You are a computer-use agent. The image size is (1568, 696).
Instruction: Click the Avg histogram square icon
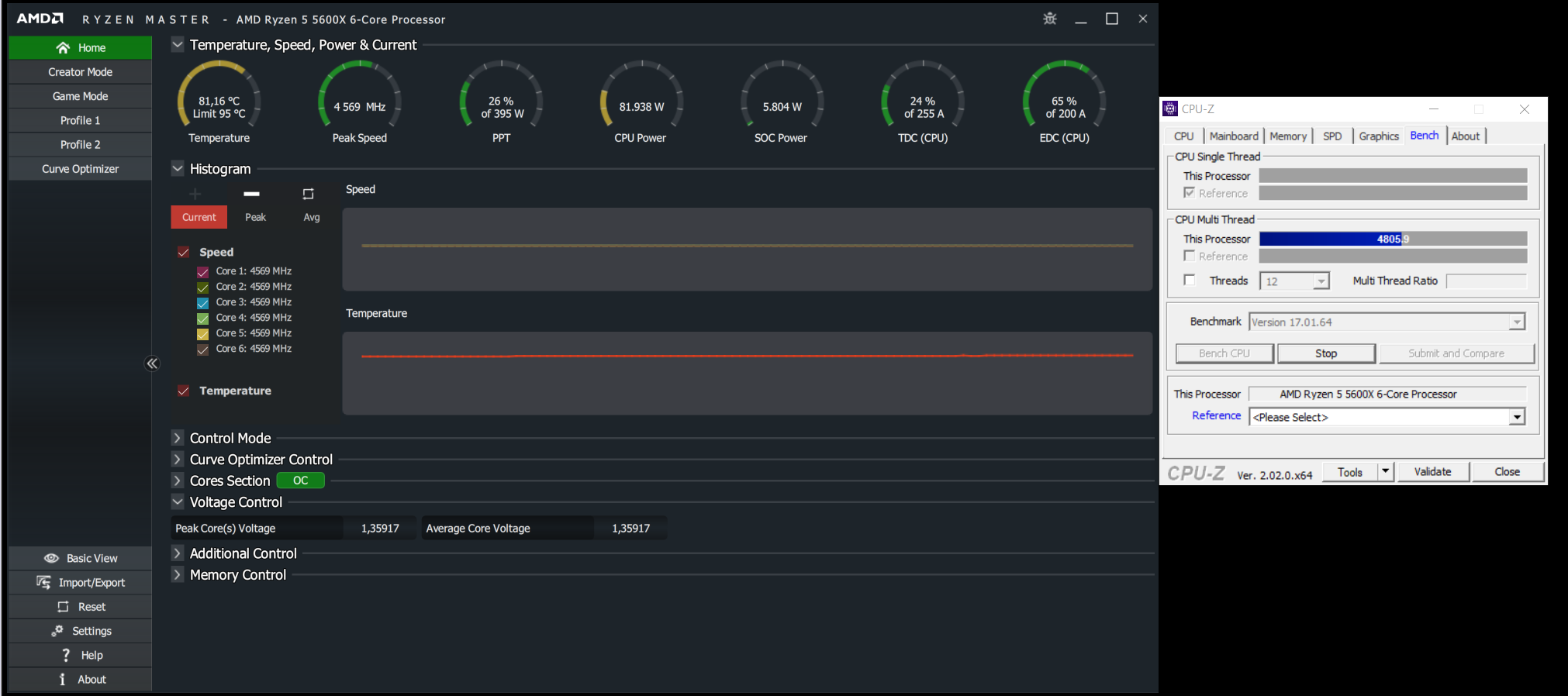point(308,194)
